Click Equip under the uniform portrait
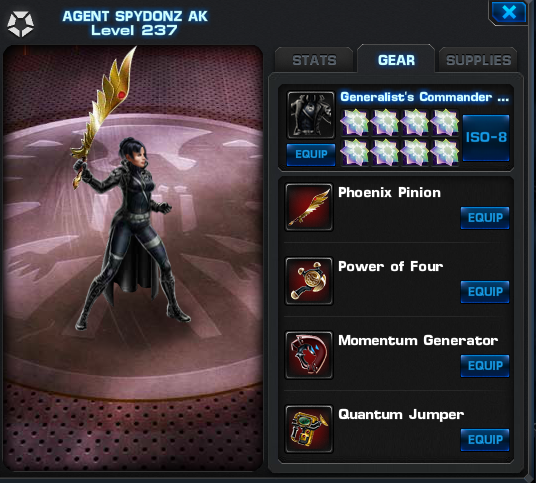 [311, 155]
